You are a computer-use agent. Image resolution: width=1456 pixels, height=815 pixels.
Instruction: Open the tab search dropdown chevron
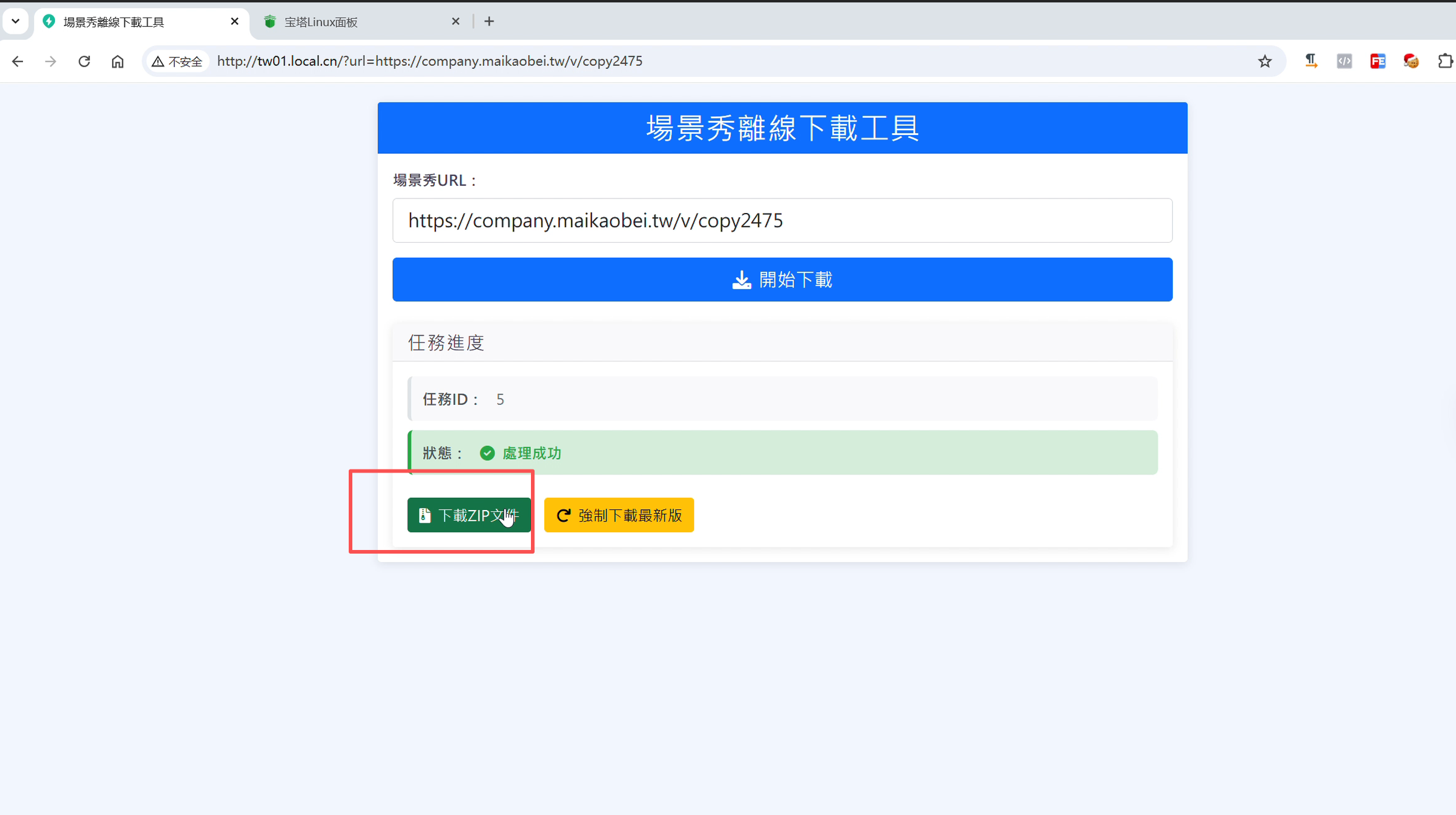(x=16, y=21)
